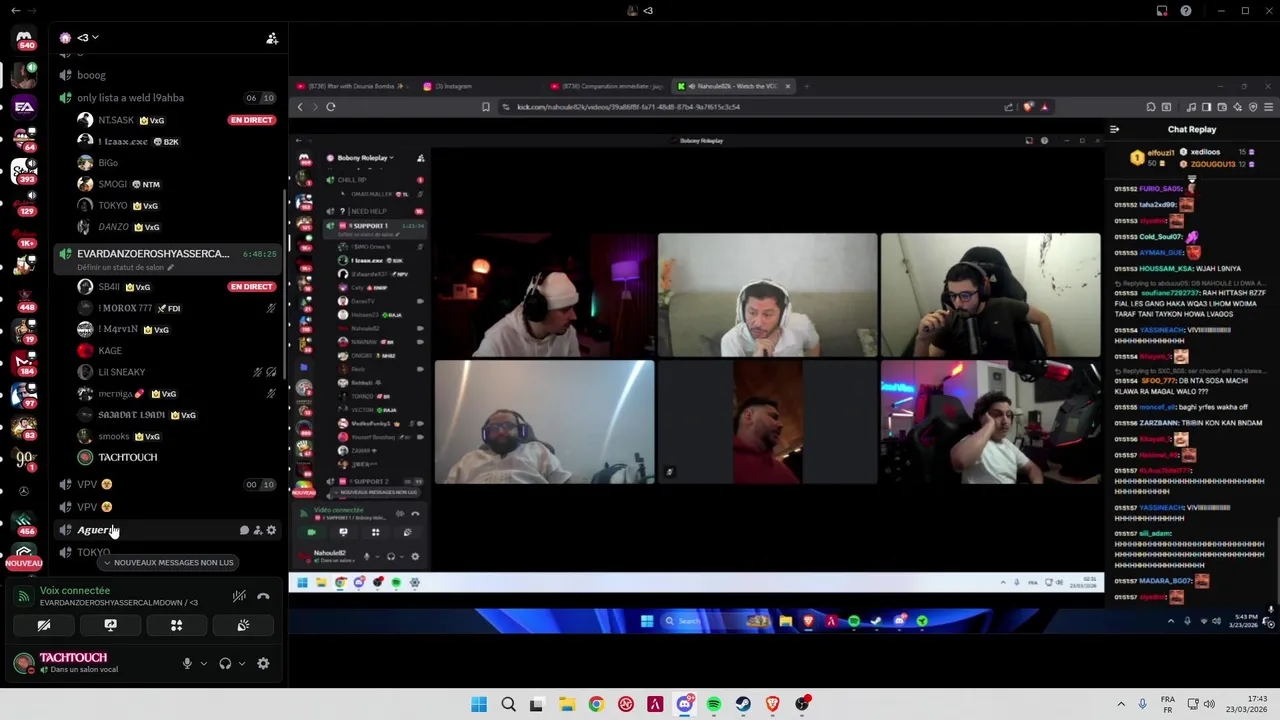Open Windows Start menu
Viewport: 1280px width, 720px height.
pyautogui.click(x=479, y=704)
